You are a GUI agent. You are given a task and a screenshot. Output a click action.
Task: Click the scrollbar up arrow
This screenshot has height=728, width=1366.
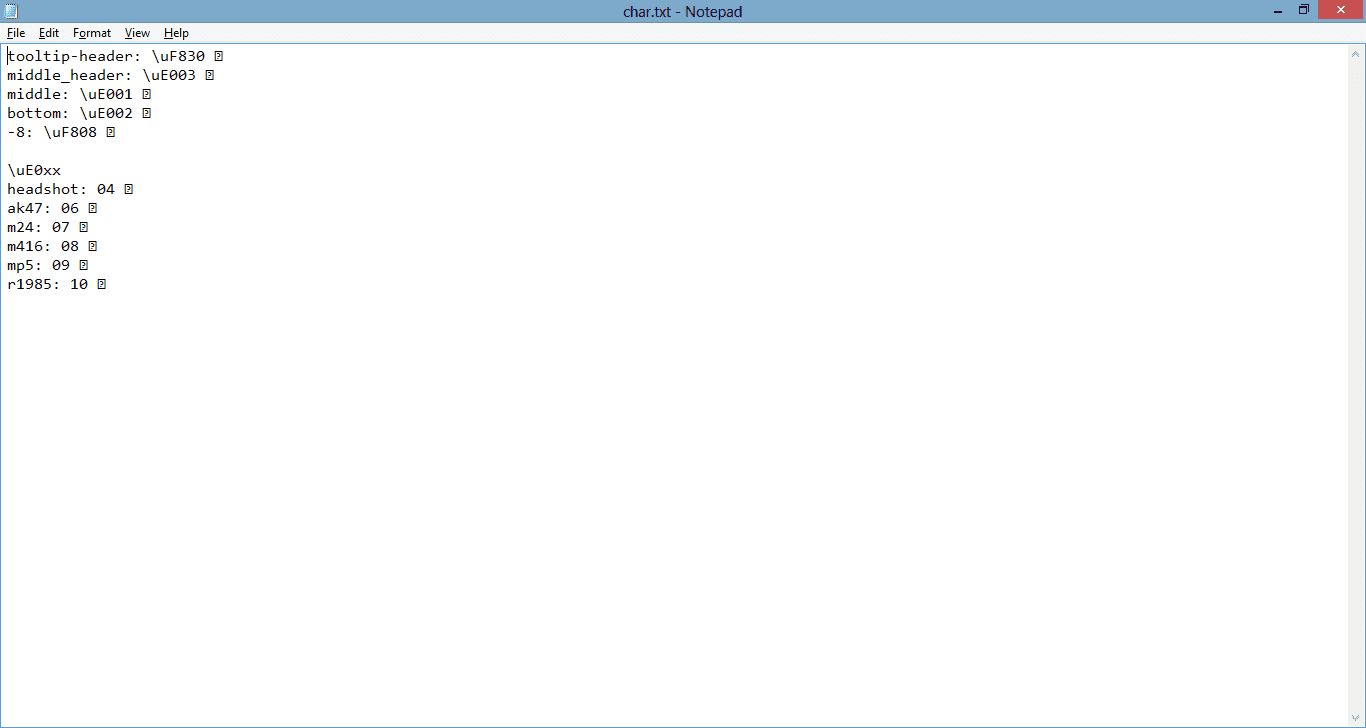pyautogui.click(x=1356, y=53)
